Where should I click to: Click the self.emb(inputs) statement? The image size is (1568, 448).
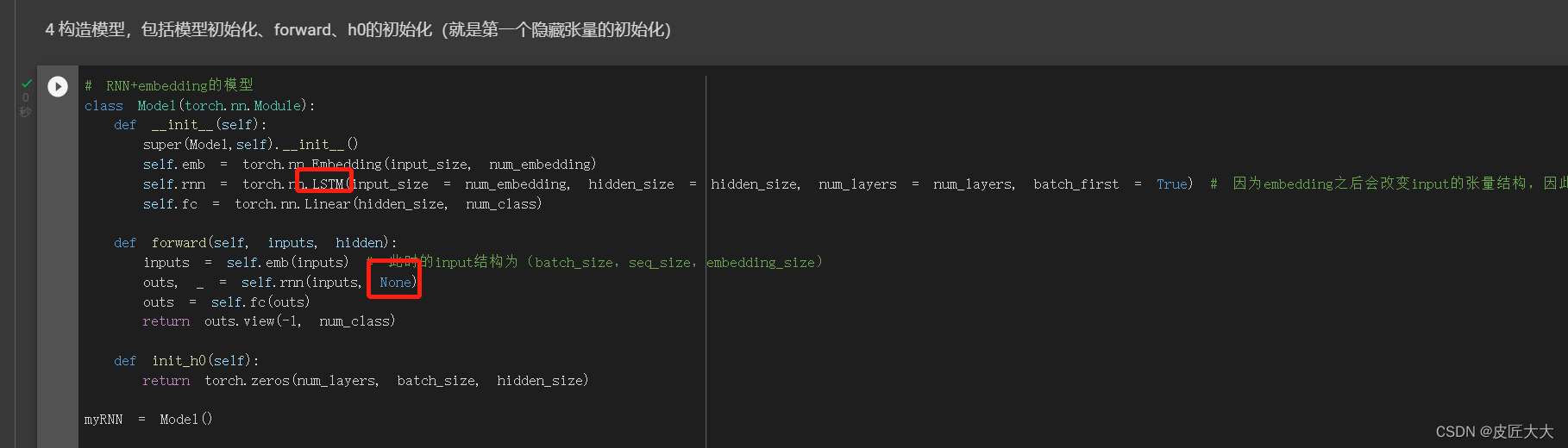click(287, 262)
